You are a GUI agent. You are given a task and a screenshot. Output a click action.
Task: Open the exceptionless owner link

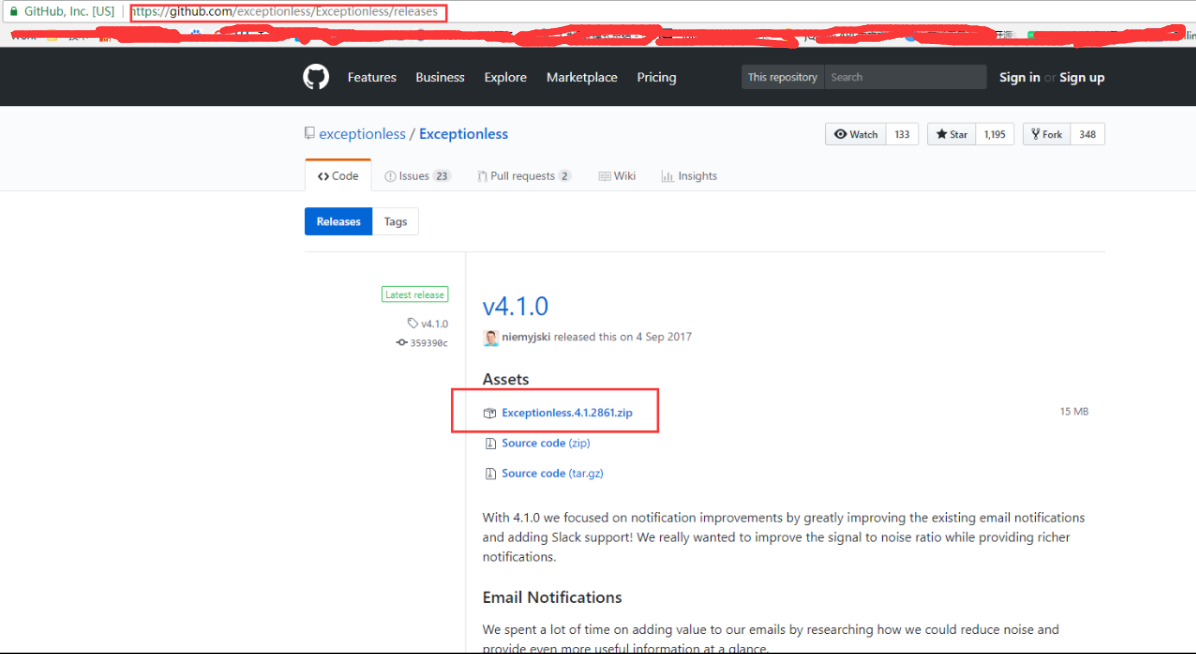point(362,134)
